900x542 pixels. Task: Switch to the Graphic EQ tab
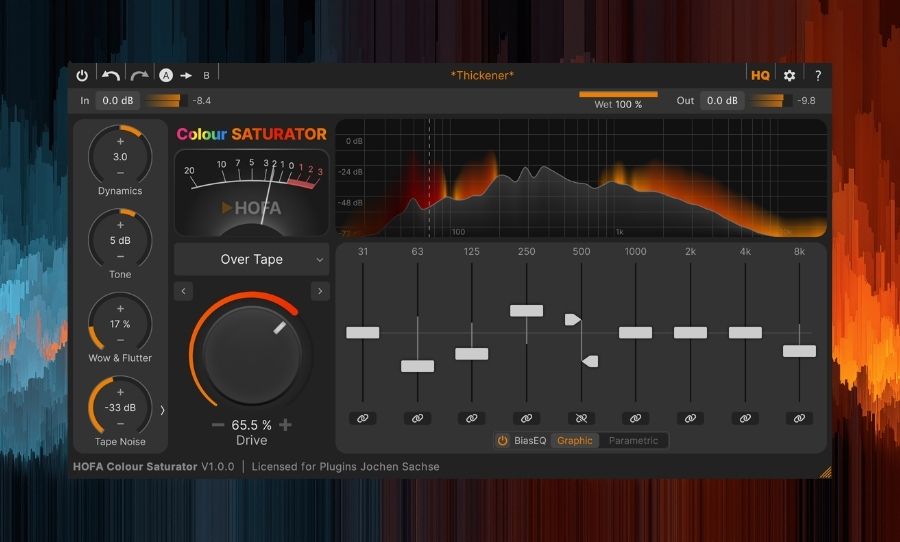(x=575, y=440)
